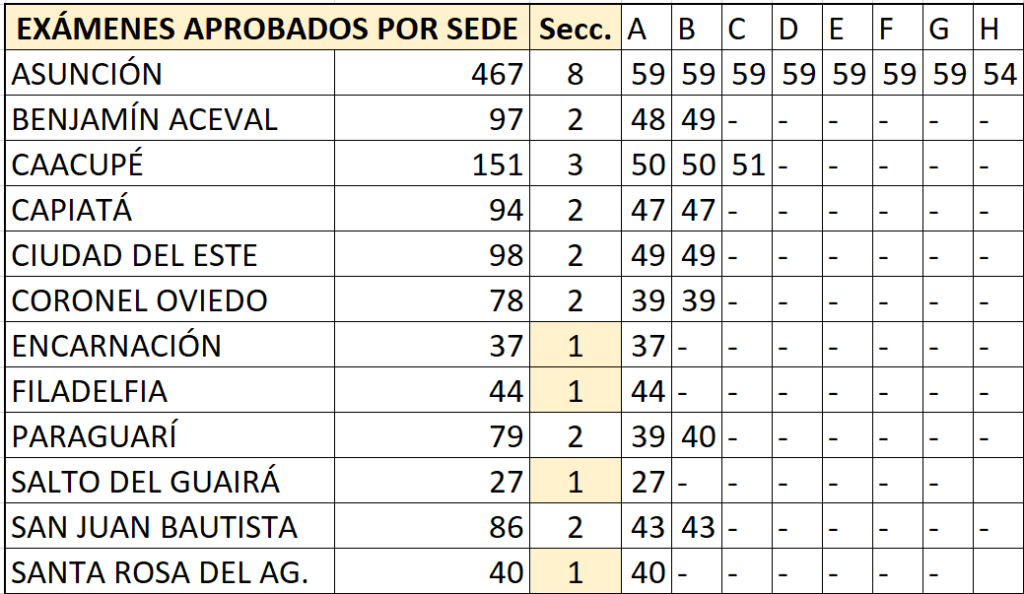Viewport: 1024px width, 594px height.
Task: Select the EXÁMENES APROBADOS POR SEDE header cell
Action: [267, 27]
